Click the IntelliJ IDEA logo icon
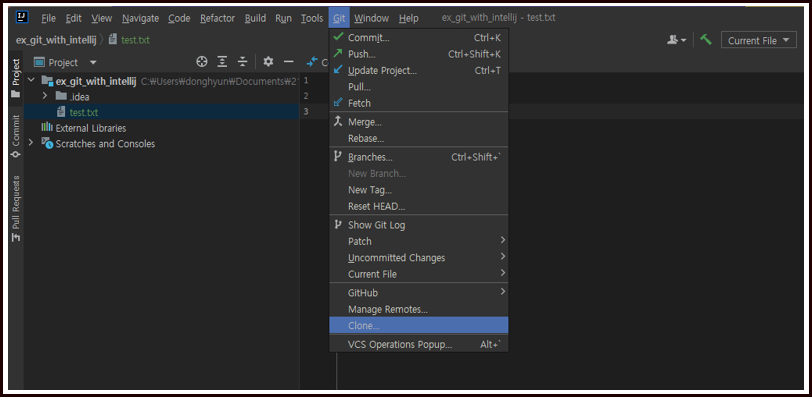This screenshot has width=812, height=397. point(22,18)
